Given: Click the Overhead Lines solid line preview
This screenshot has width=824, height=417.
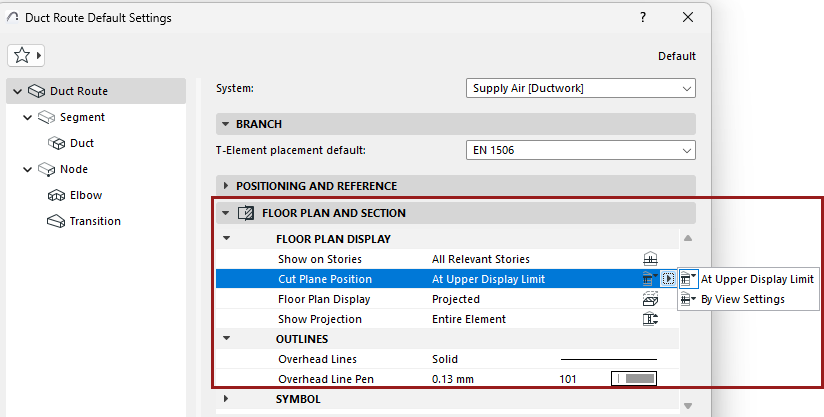Looking at the screenshot, I should 609,359.
